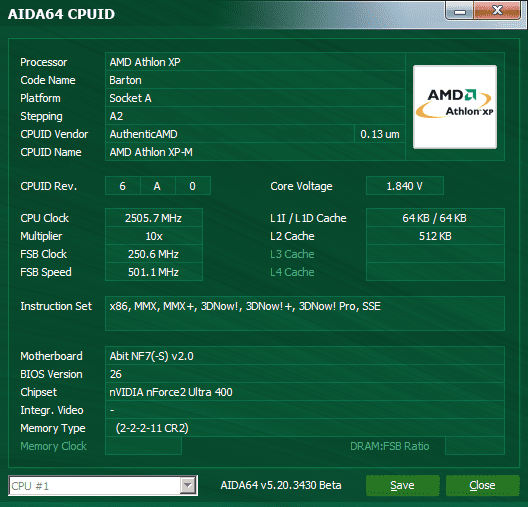Screen dimensions: 528x507
Task: Click the AMD Athlon XP logo image
Action: click(455, 107)
